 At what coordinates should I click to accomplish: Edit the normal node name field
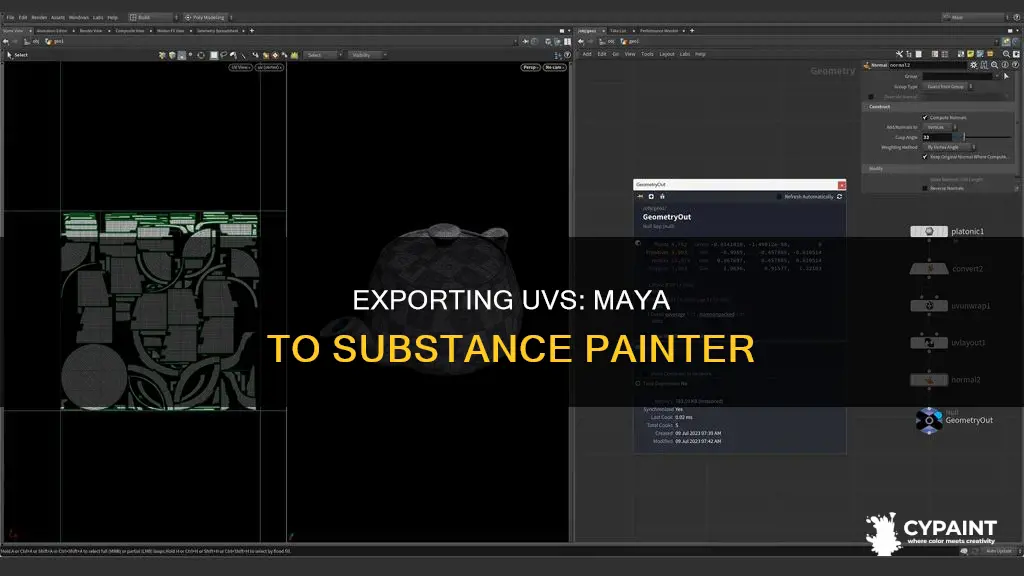[927, 65]
